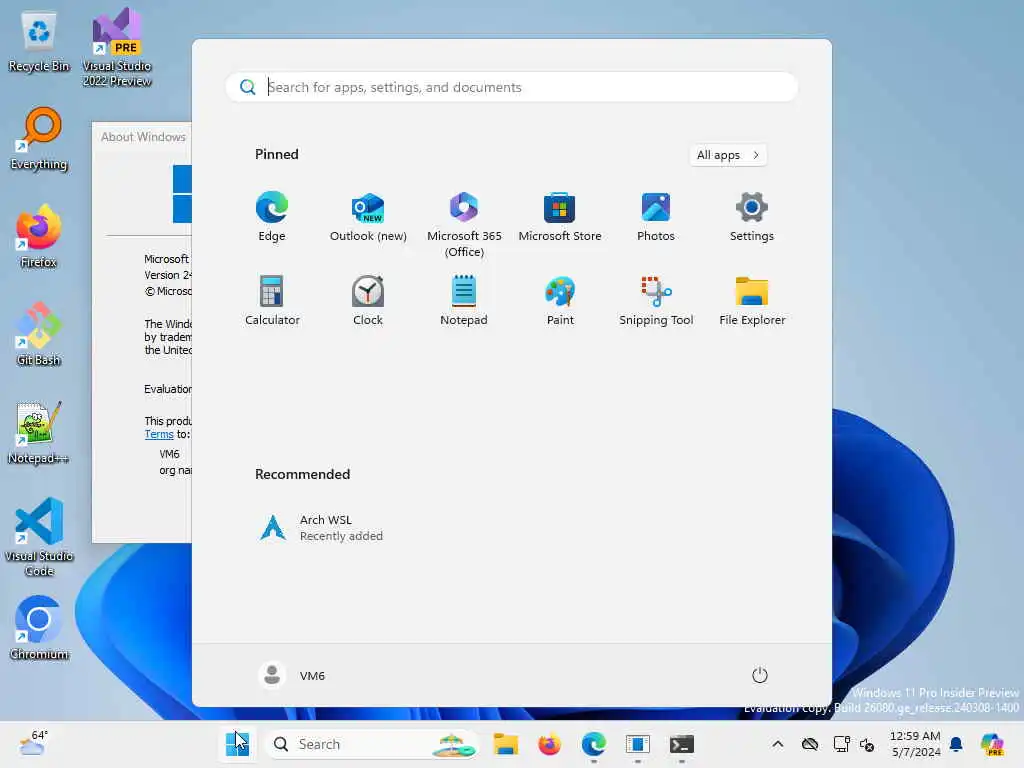Select Chromium desktop shortcut
Screen dimensions: 1024x768
[39, 628]
